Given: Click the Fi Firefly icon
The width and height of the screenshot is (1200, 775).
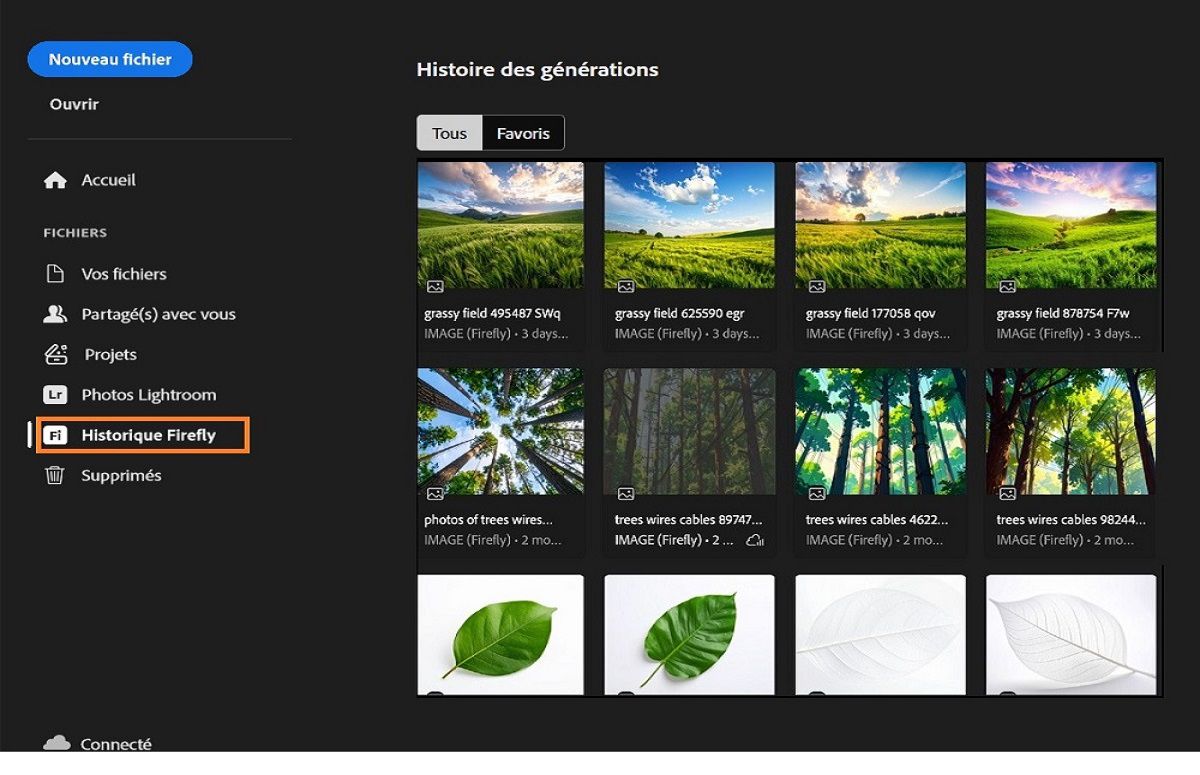Looking at the screenshot, I should (x=56, y=436).
